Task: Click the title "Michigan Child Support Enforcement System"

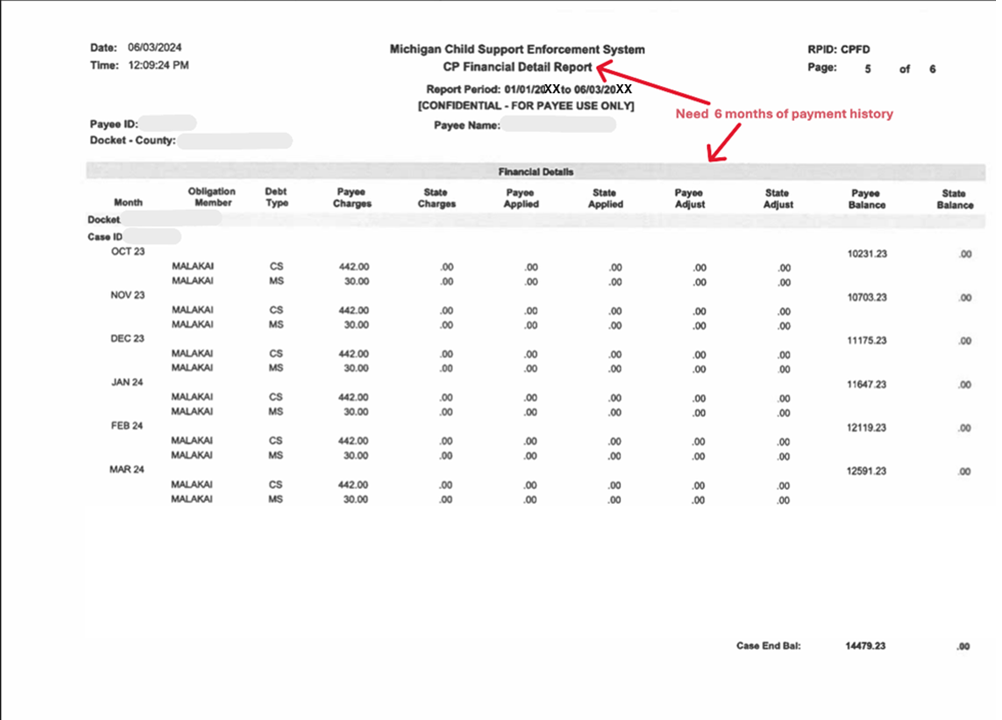Action: [517, 49]
